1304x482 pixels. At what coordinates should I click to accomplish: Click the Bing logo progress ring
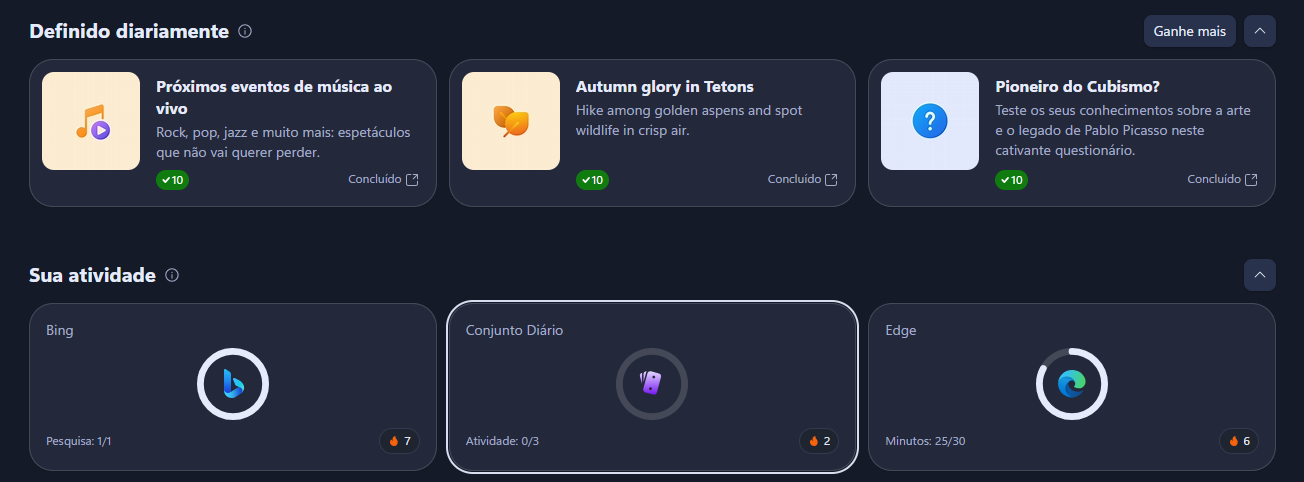click(233, 383)
